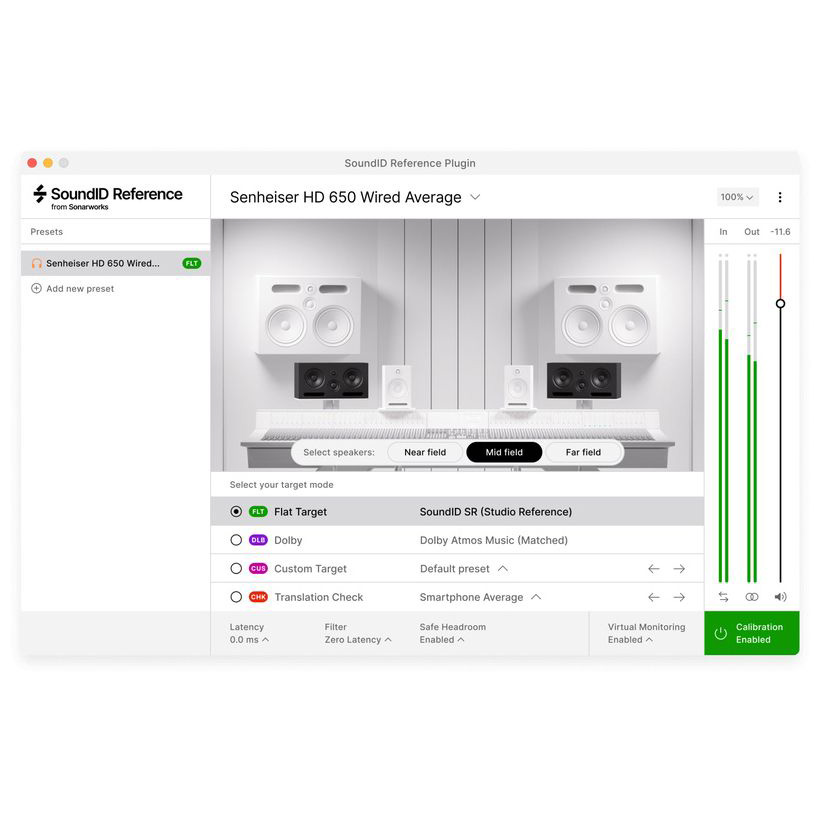This screenshot has width=820, height=820.
Task: Click the swap channels icon below meters
Action: coord(723,597)
